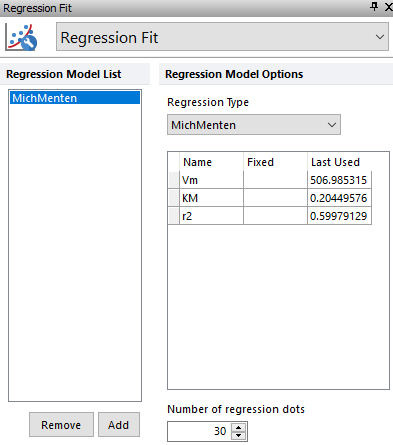Click the Last Used column header
The image size is (393, 445).
(x=339, y=162)
